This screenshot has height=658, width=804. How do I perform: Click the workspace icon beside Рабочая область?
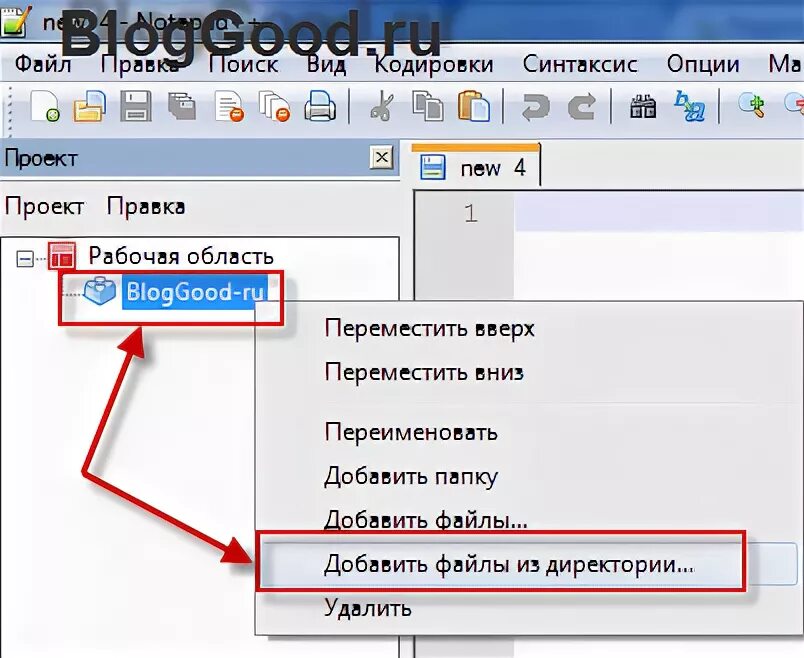tap(62, 255)
